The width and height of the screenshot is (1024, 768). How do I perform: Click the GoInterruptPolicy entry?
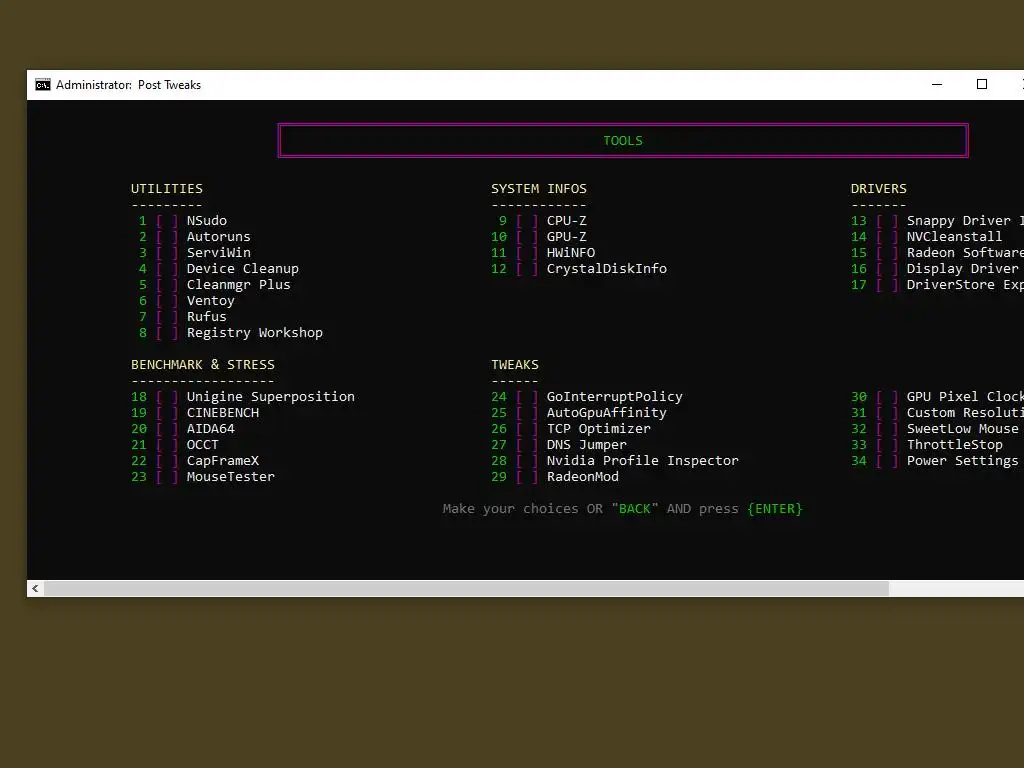pyautogui.click(x=615, y=396)
